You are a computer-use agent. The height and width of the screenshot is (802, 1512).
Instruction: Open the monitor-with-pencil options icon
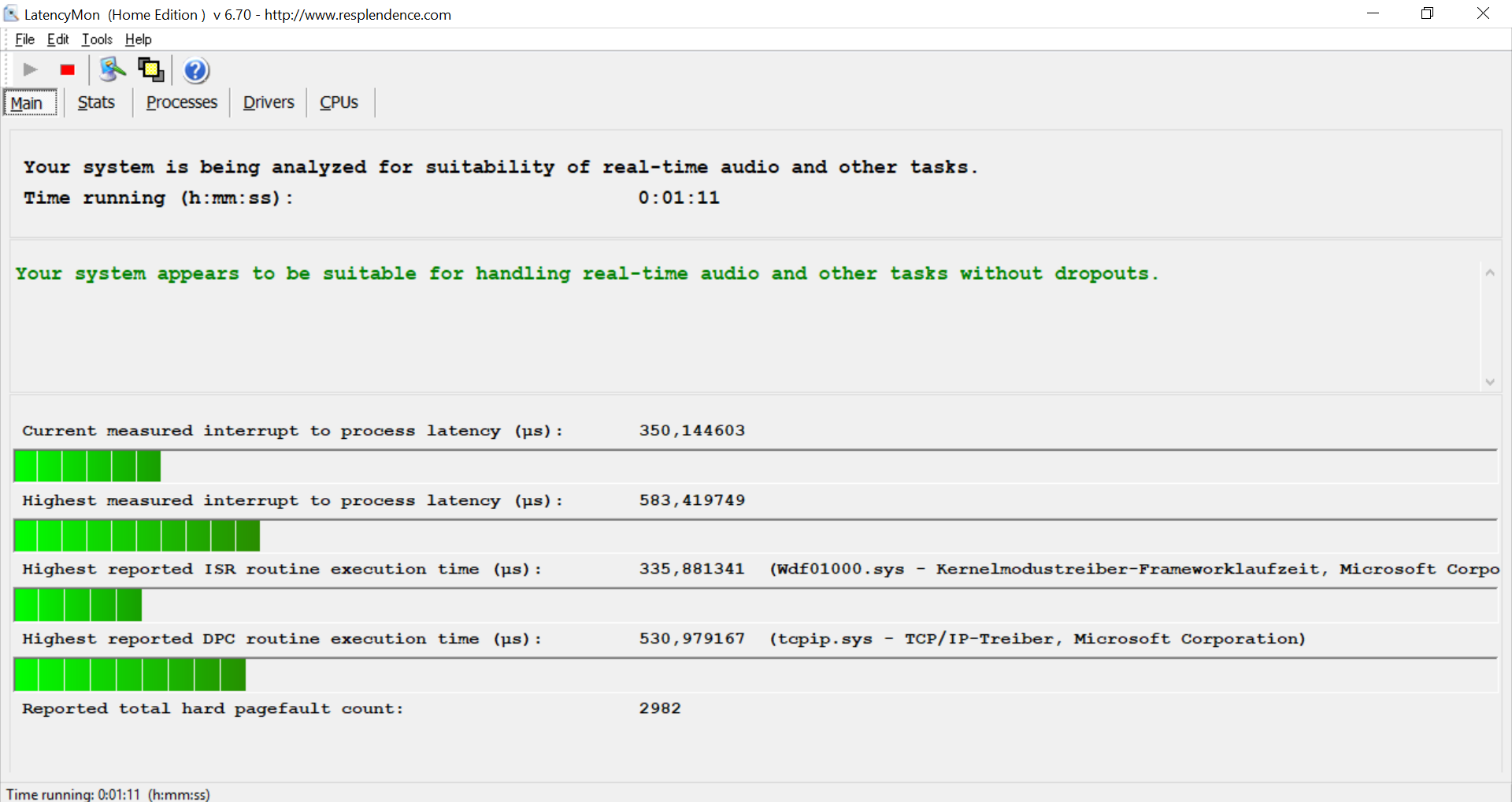point(112,70)
